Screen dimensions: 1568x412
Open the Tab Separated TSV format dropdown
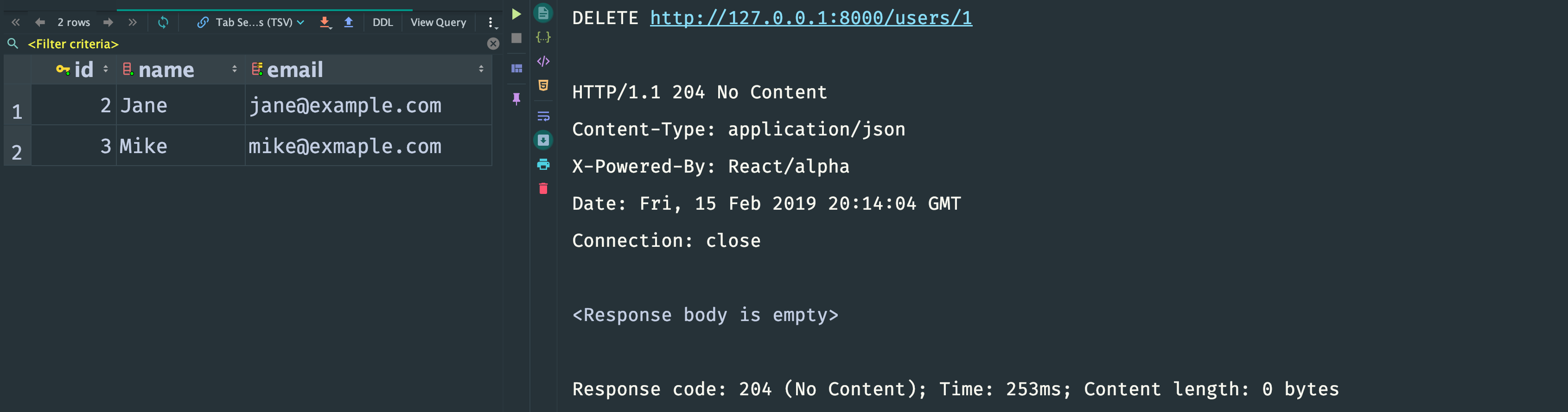[x=251, y=23]
